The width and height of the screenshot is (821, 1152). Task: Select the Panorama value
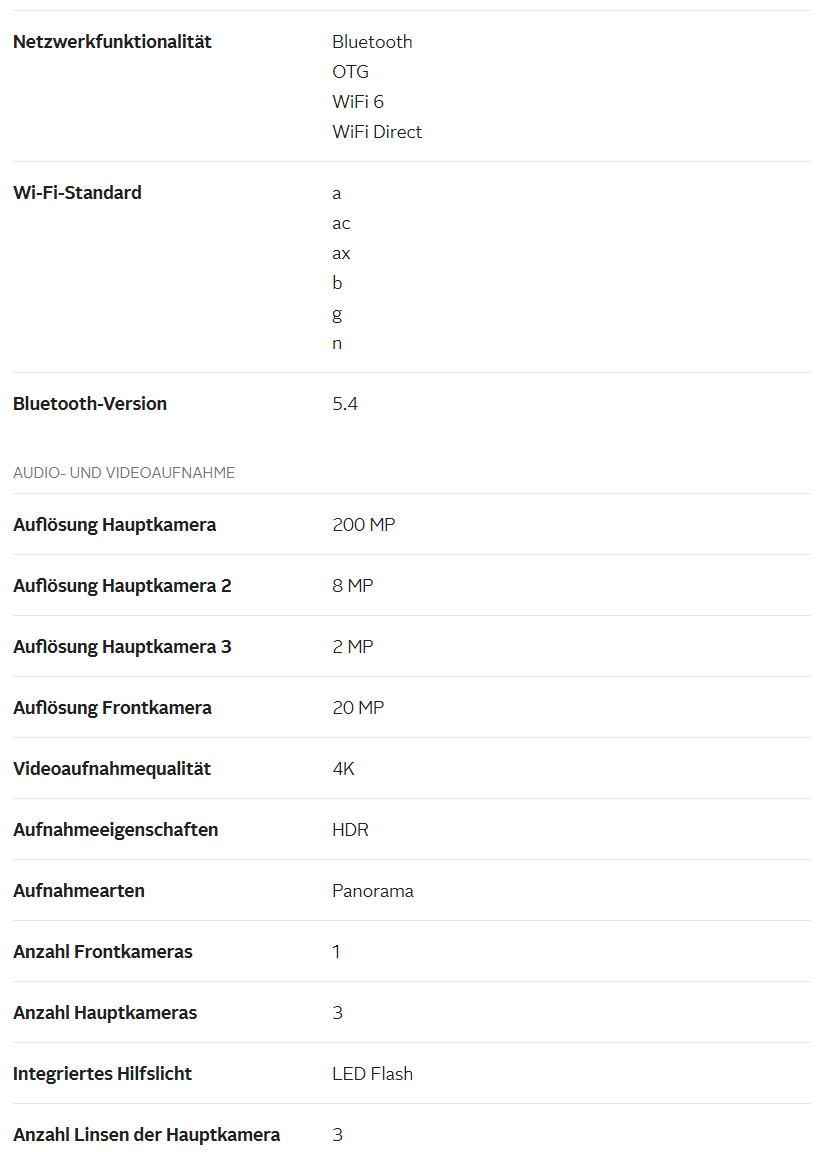[373, 890]
